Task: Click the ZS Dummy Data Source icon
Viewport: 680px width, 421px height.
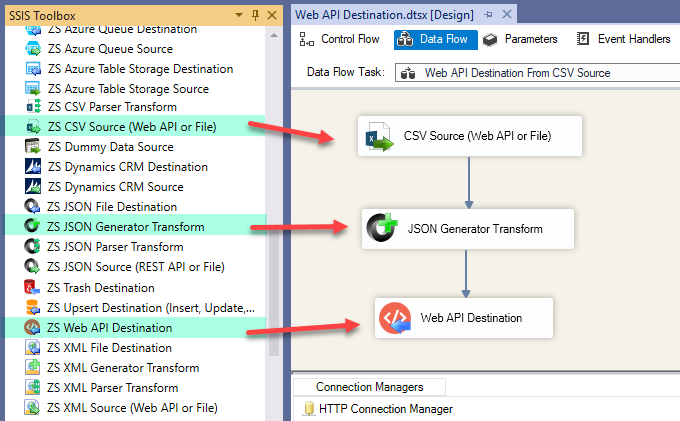Action: pyautogui.click(x=33, y=147)
